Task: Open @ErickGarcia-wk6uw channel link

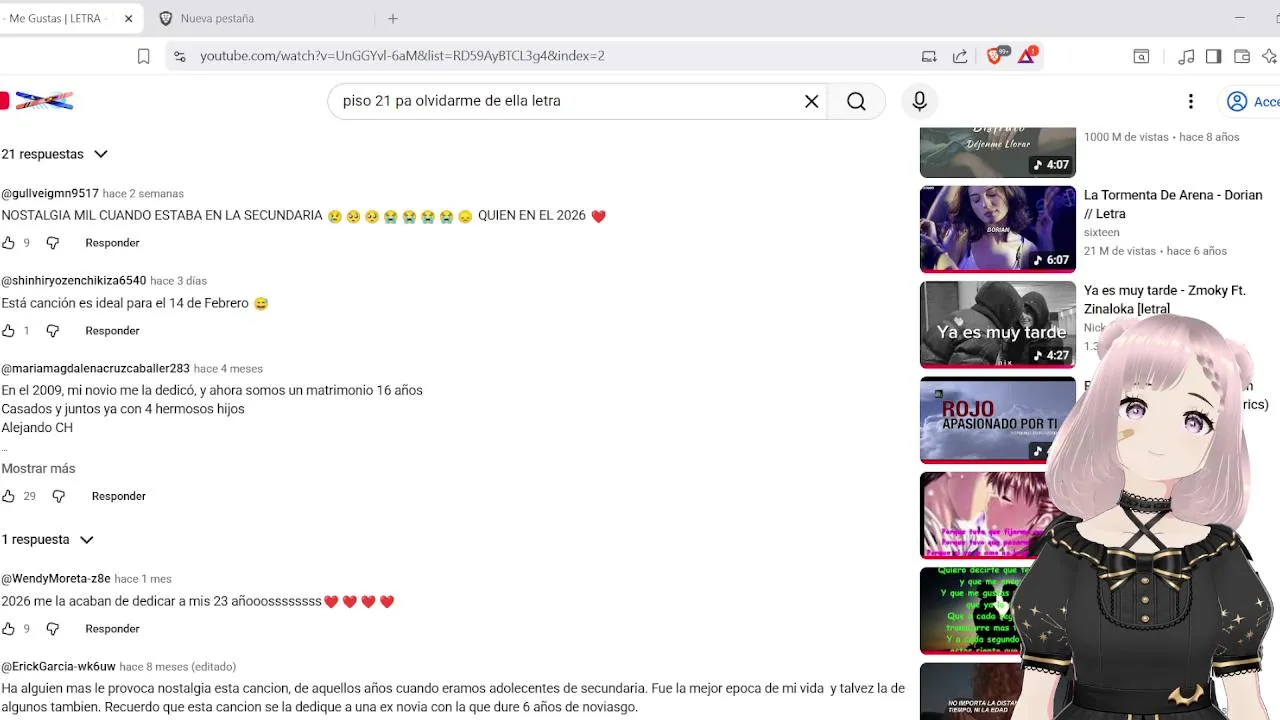Action: (x=58, y=667)
